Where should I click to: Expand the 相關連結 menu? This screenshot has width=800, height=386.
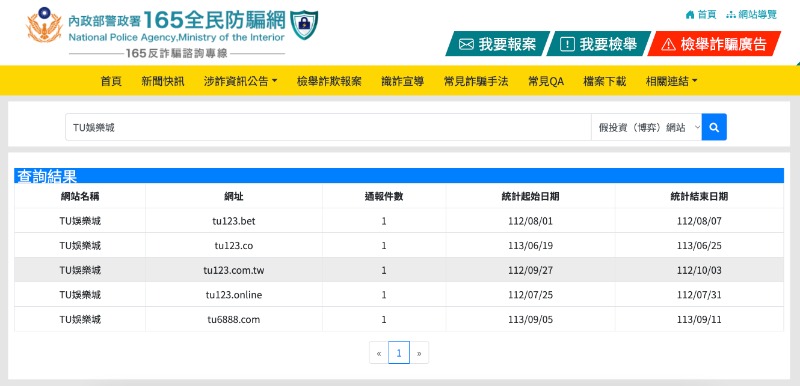671,81
